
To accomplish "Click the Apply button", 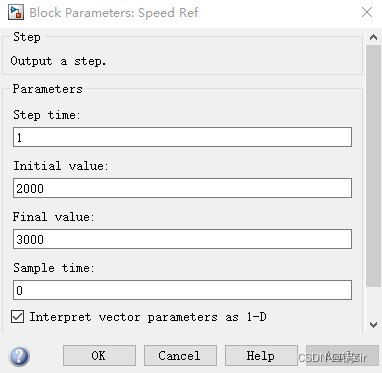I will click(x=342, y=356).
